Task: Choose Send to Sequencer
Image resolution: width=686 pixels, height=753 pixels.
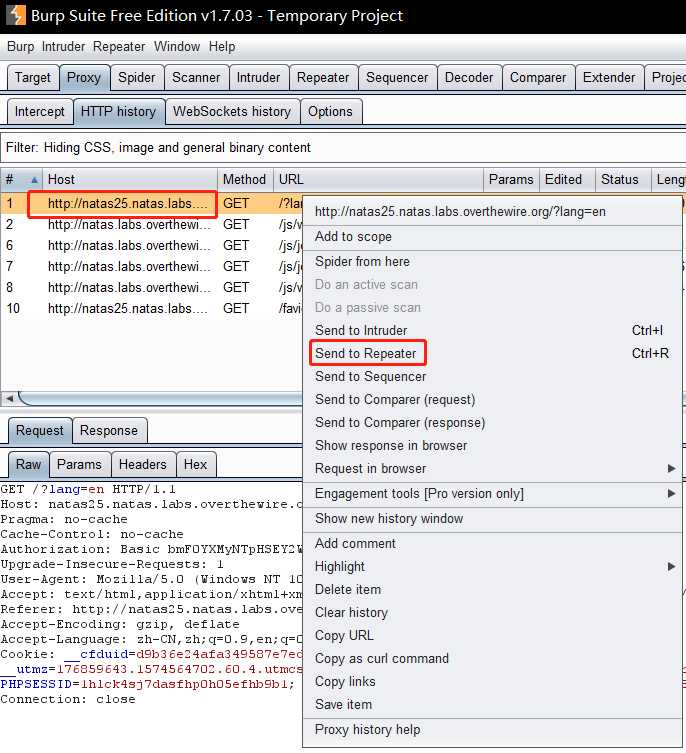Action: [x=492, y=376]
